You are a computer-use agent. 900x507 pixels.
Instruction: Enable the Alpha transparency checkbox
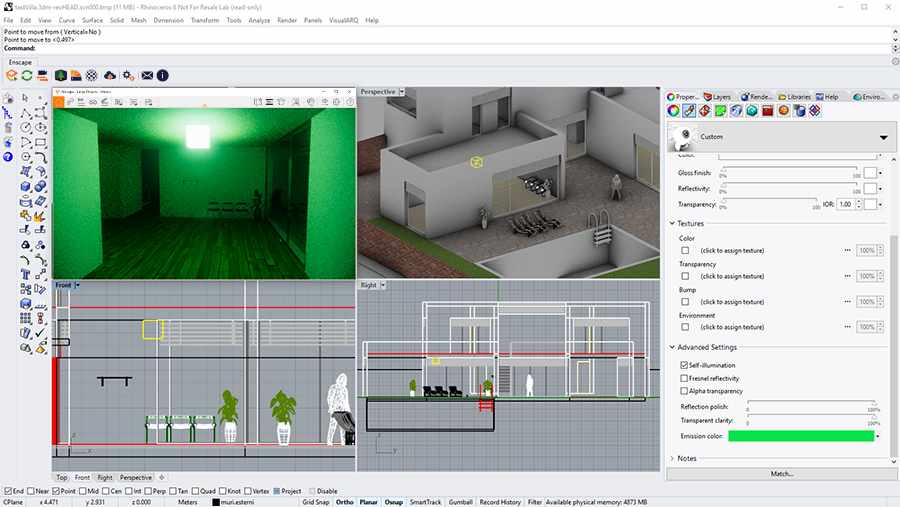tap(684, 391)
